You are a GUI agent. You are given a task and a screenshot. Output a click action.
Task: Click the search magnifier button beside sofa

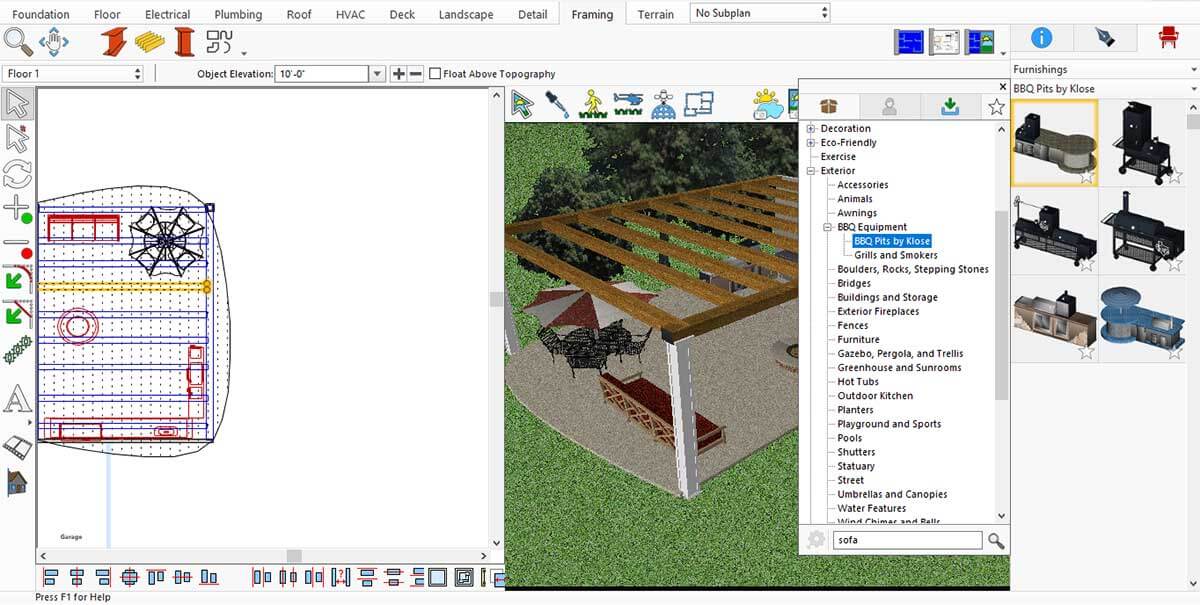[996, 541]
